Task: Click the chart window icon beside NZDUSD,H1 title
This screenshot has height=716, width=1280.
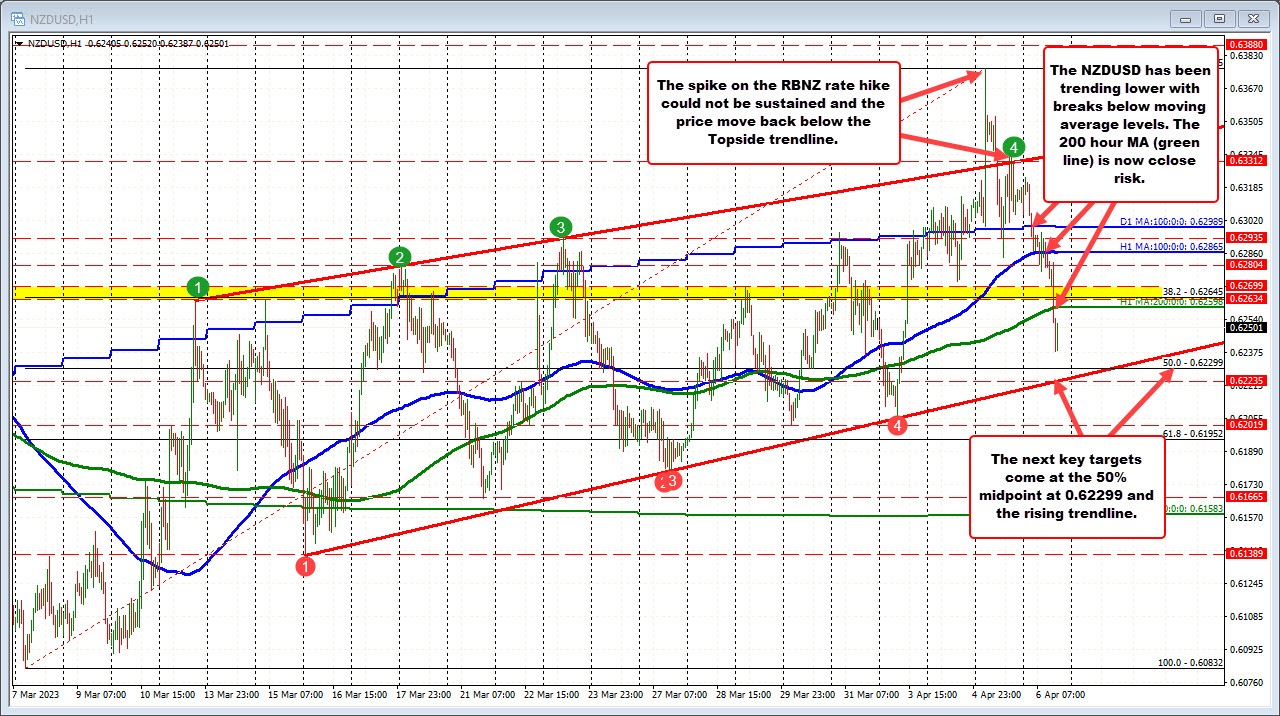Action: [17, 17]
